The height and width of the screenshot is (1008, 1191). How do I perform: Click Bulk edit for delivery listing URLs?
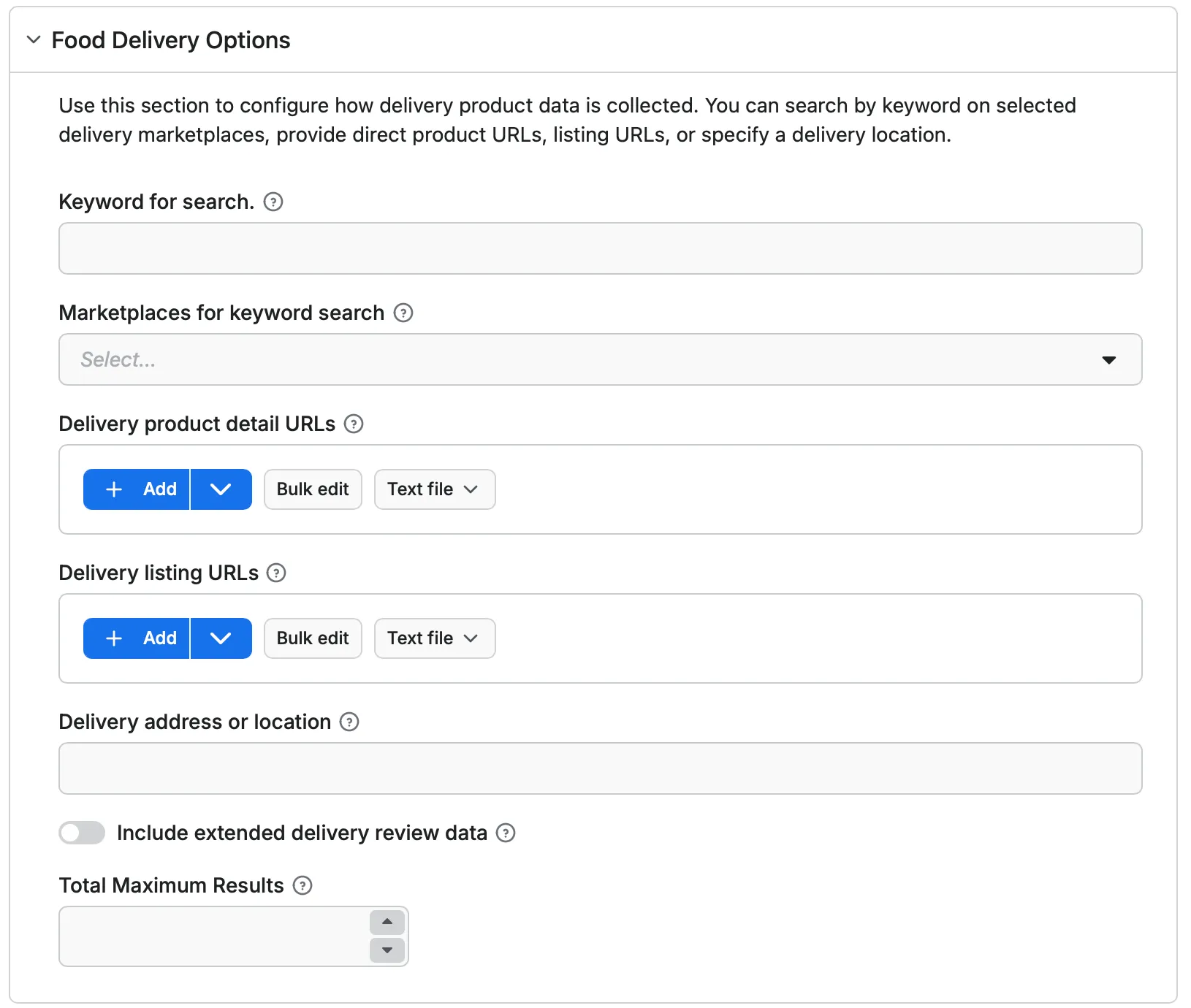pos(312,638)
